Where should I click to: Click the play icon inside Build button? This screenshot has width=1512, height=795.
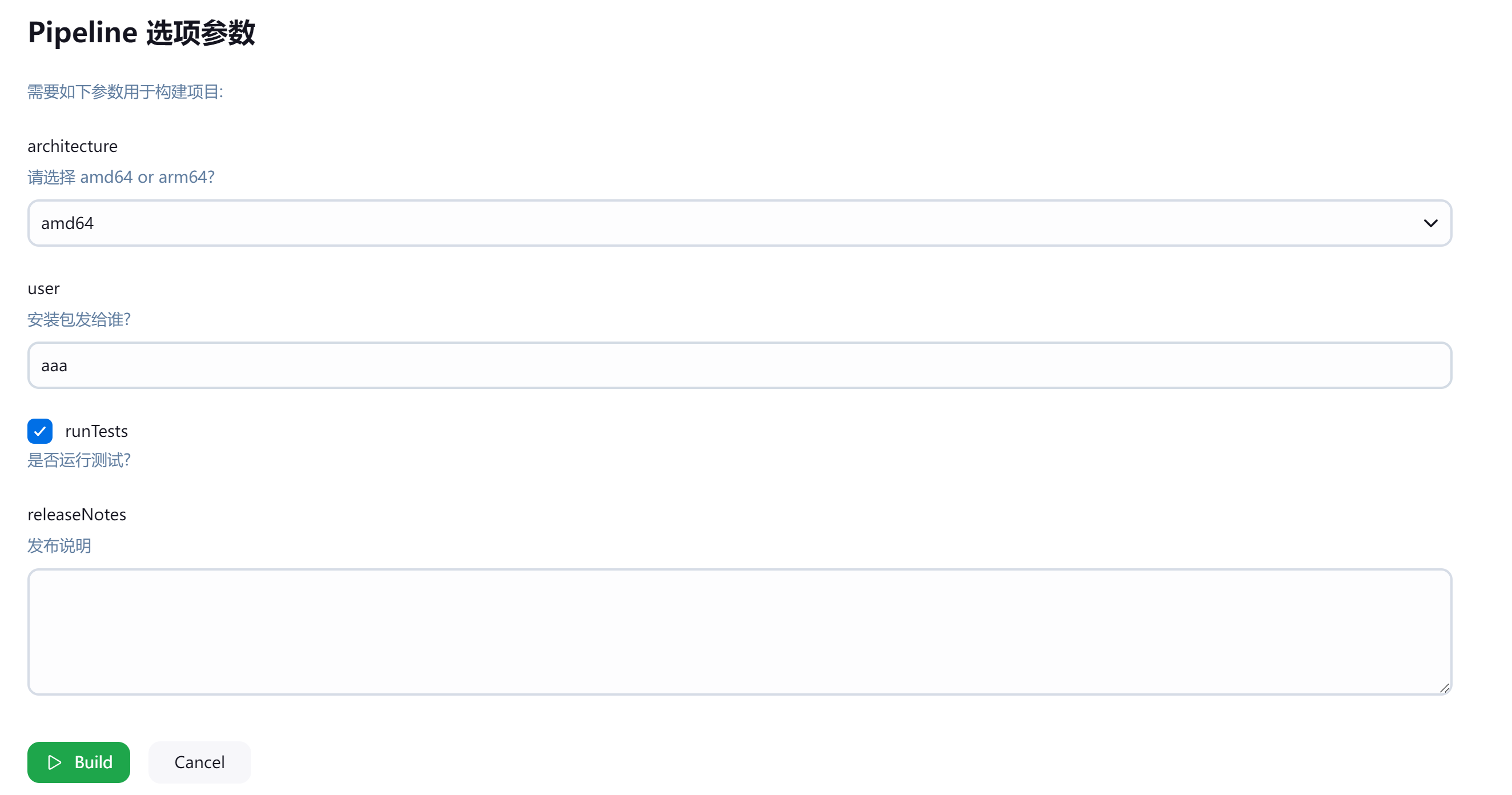point(55,762)
